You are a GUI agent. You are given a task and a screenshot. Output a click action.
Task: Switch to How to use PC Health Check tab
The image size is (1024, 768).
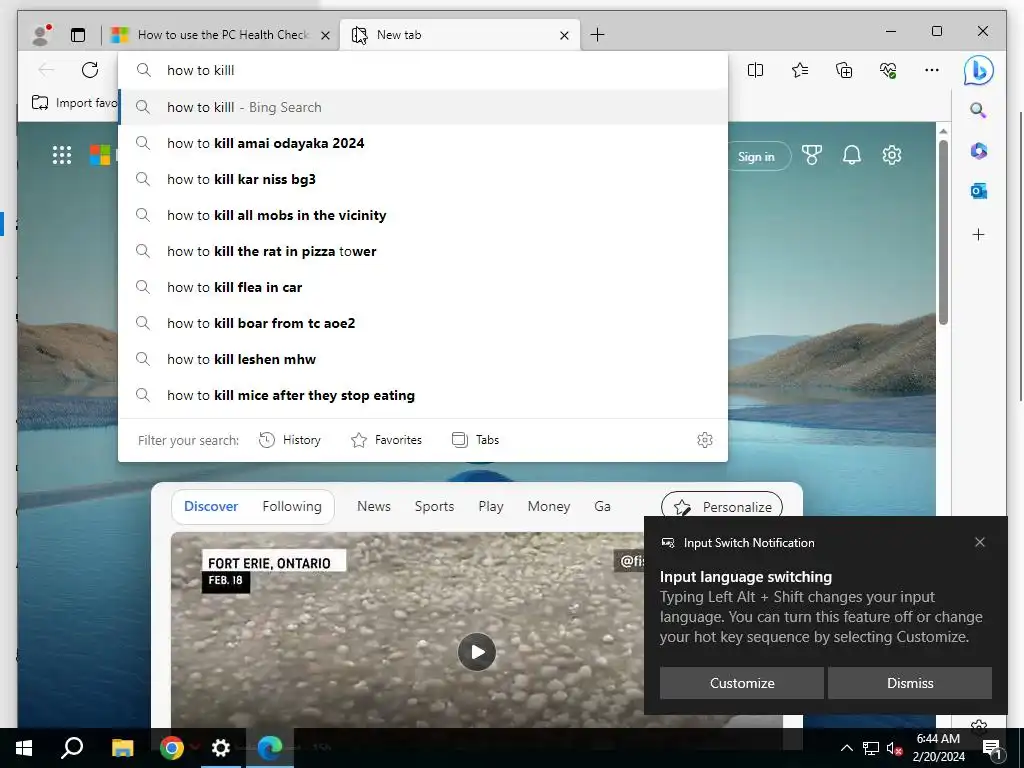(x=221, y=35)
